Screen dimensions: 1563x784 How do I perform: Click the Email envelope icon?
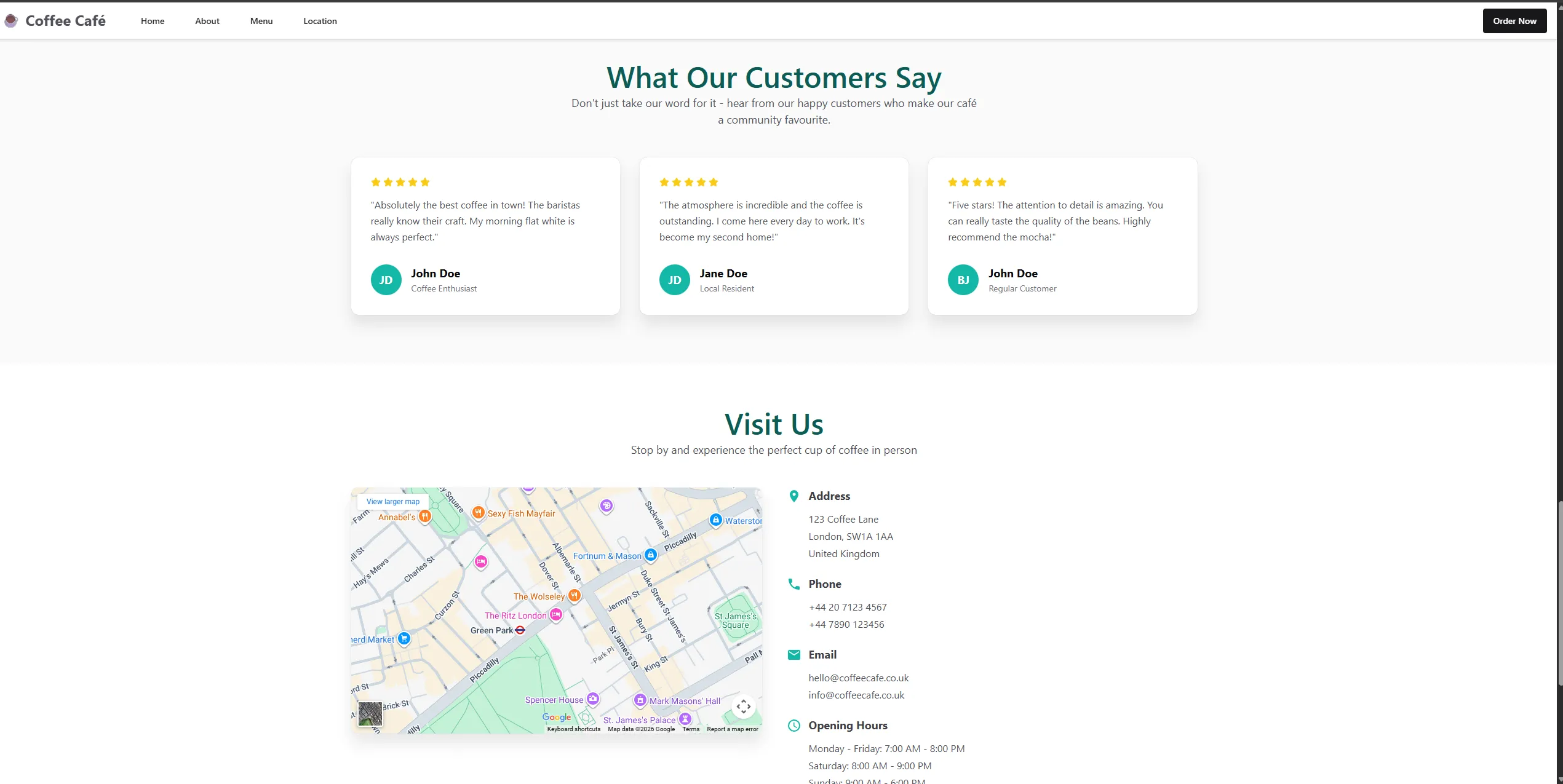(x=793, y=655)
